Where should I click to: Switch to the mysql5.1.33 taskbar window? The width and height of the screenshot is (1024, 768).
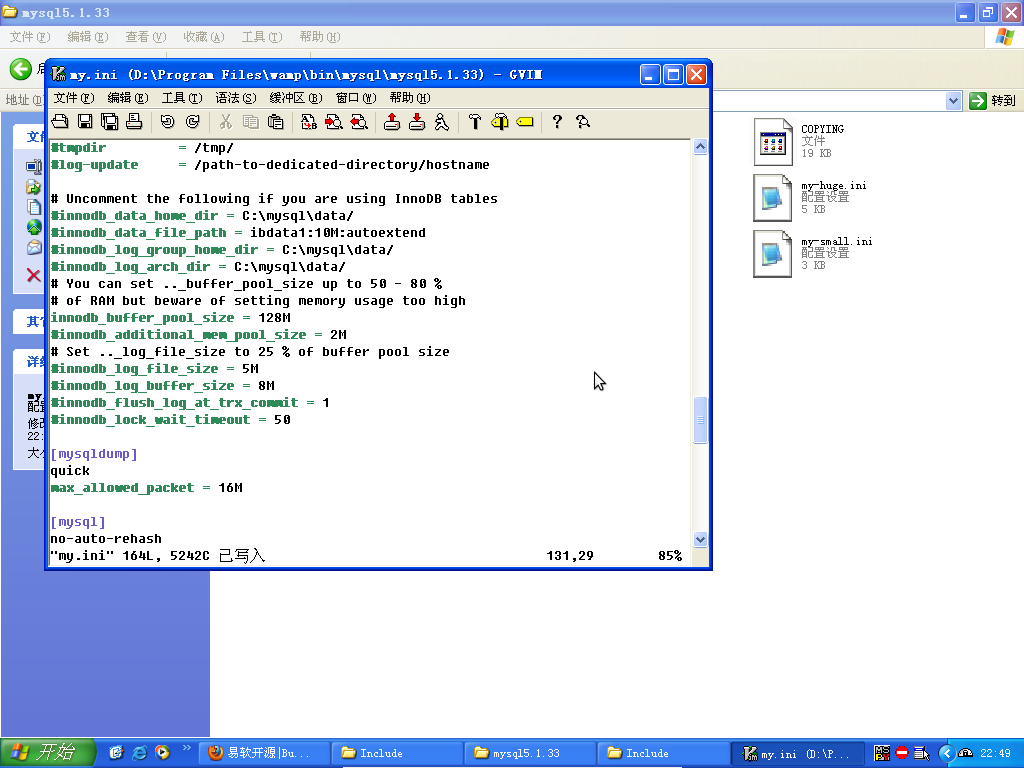click(x=530, y=753)
